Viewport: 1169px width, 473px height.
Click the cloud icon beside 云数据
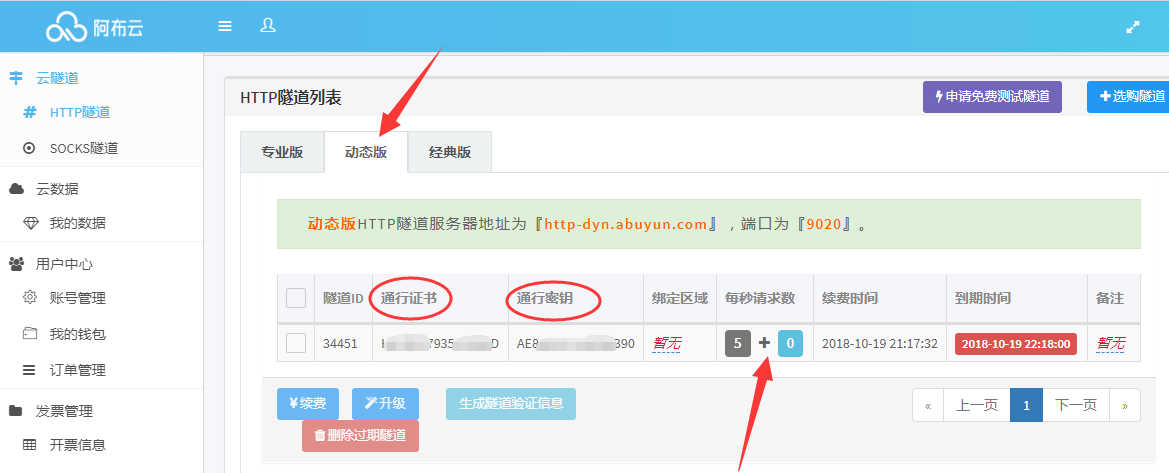16,189
